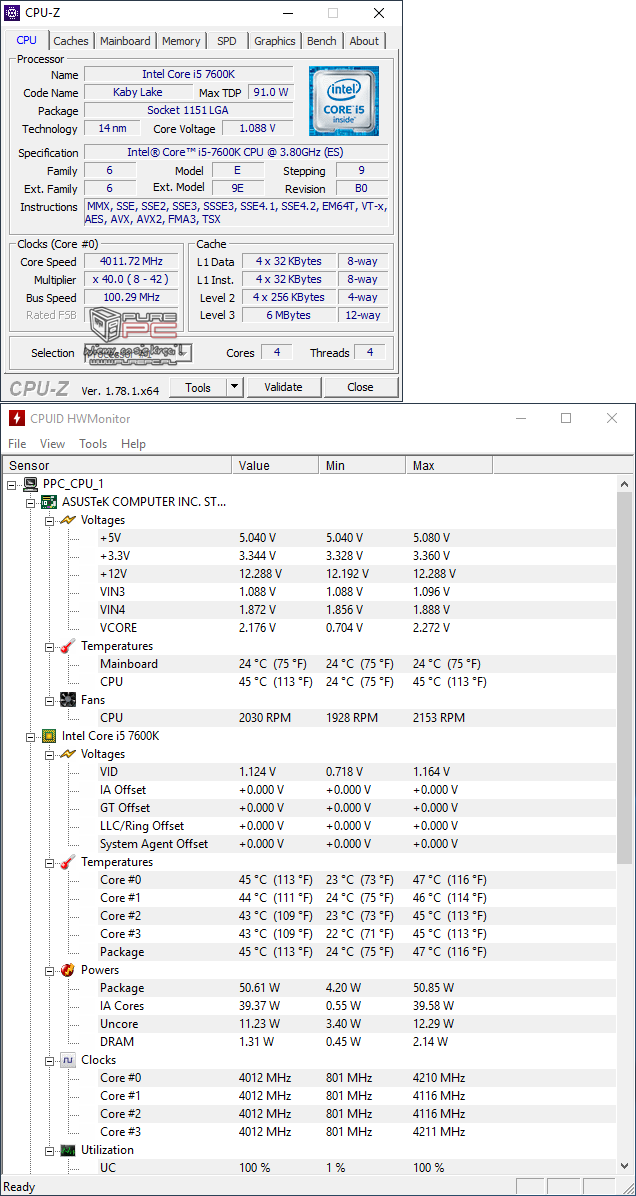Collapse the PPC_CPU_1 tree node
This screenshot has width=636, height=1196.
coord(11,484)
